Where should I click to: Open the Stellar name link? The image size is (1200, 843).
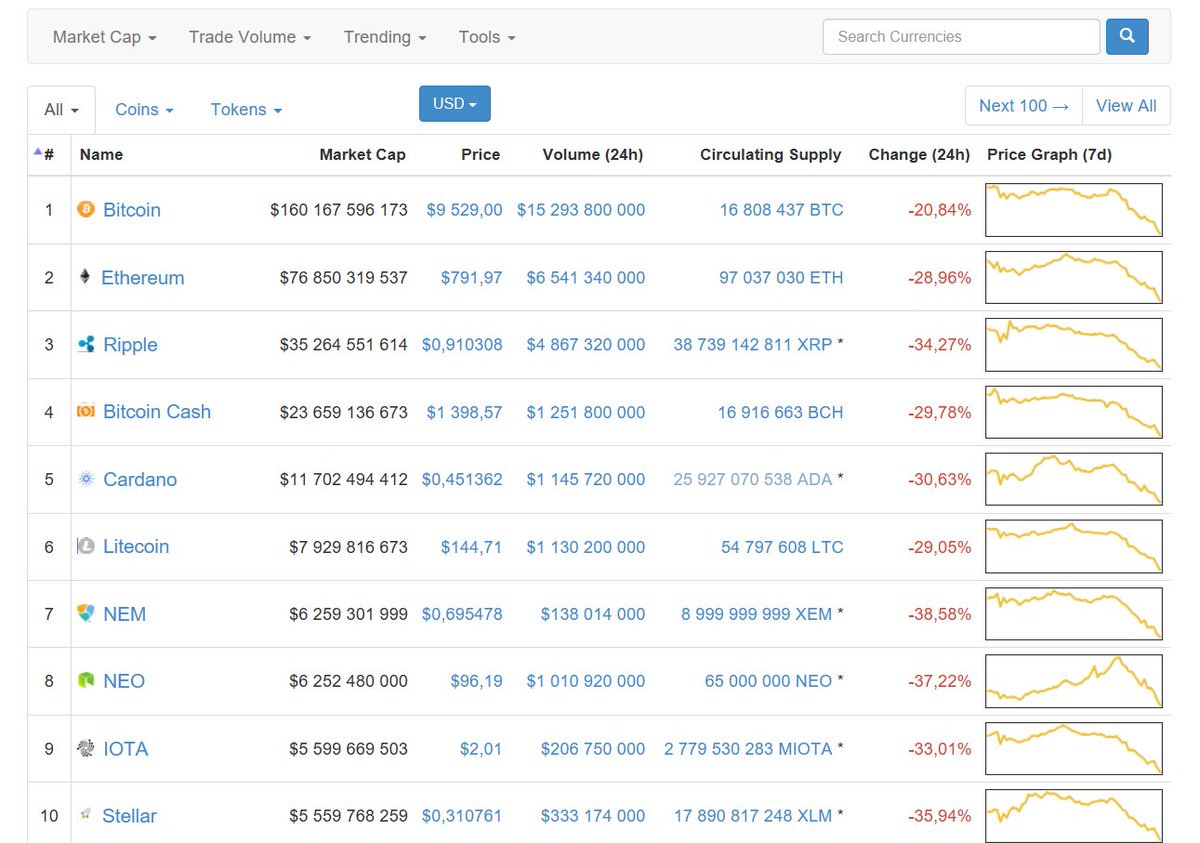point(130,816)
